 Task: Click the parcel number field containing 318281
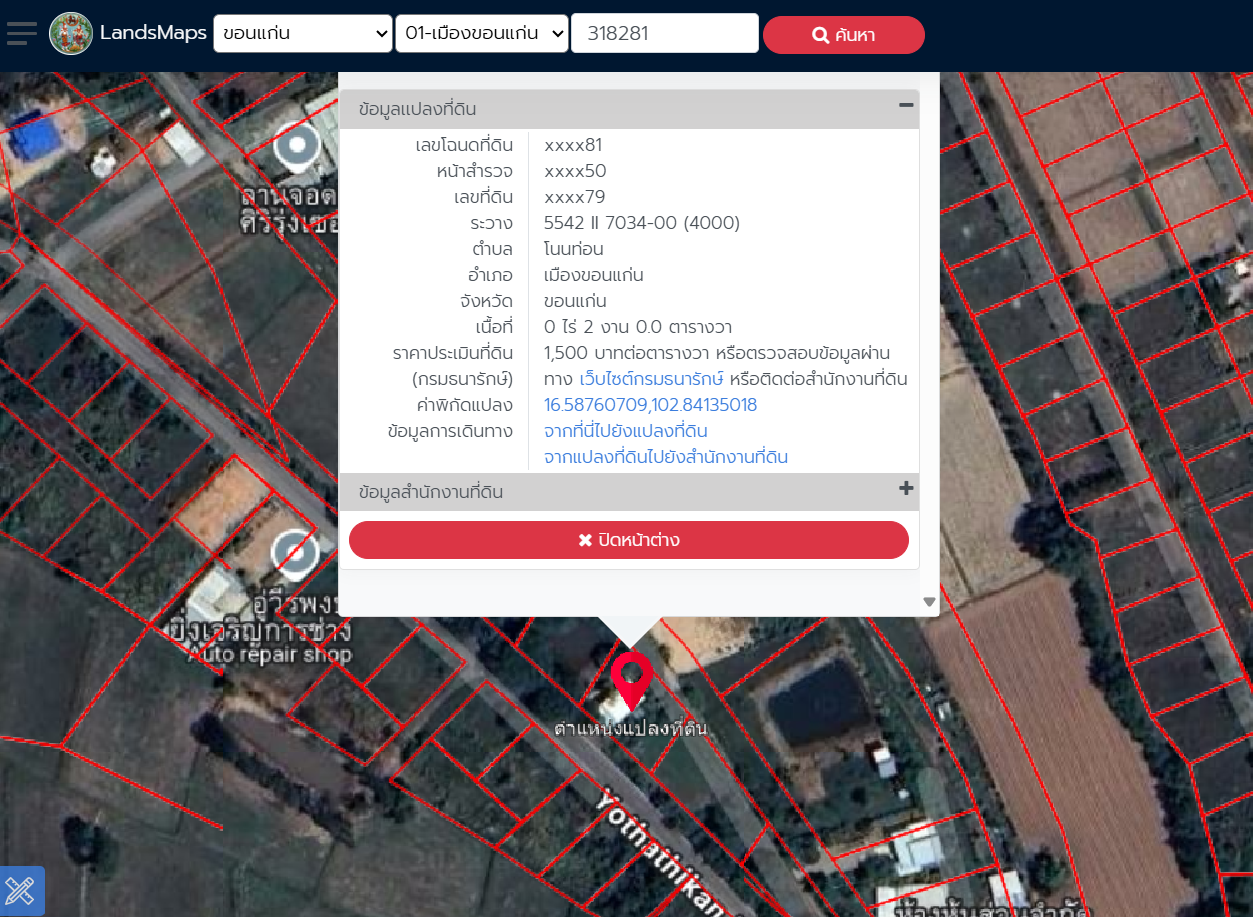664,33
